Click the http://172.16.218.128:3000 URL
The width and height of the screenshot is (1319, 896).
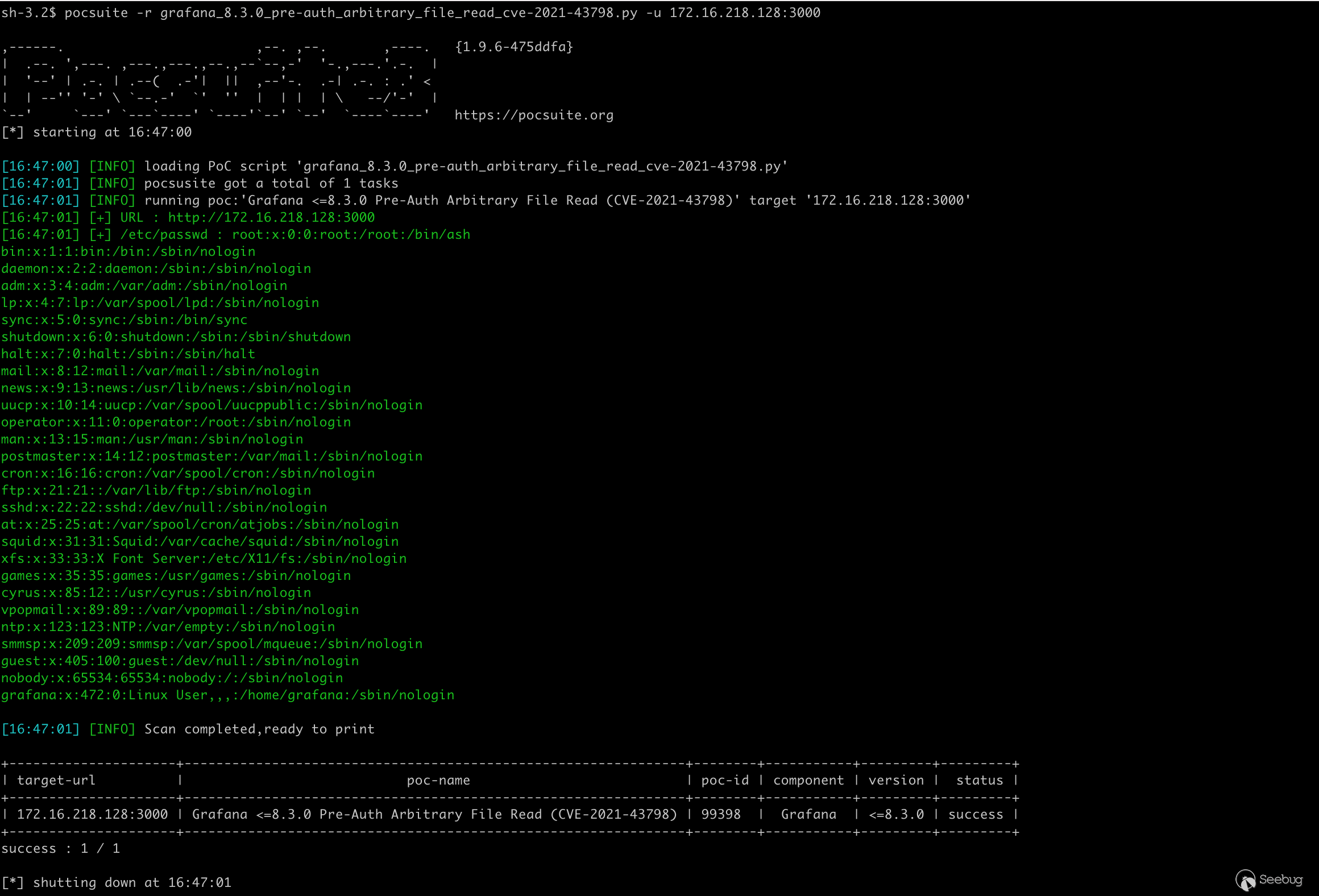[x=271, y=218]
